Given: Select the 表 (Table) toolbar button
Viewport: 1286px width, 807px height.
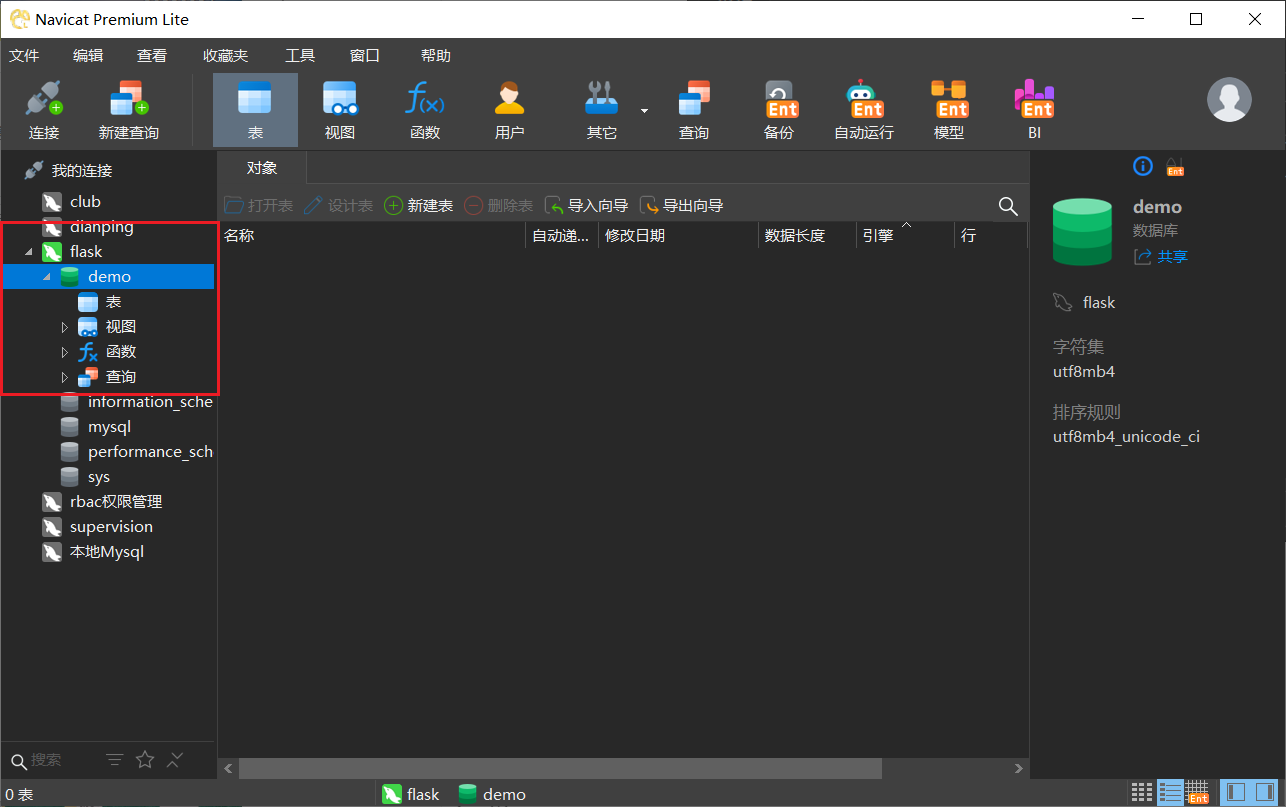Looking at the screenshot, I should 255,110.
